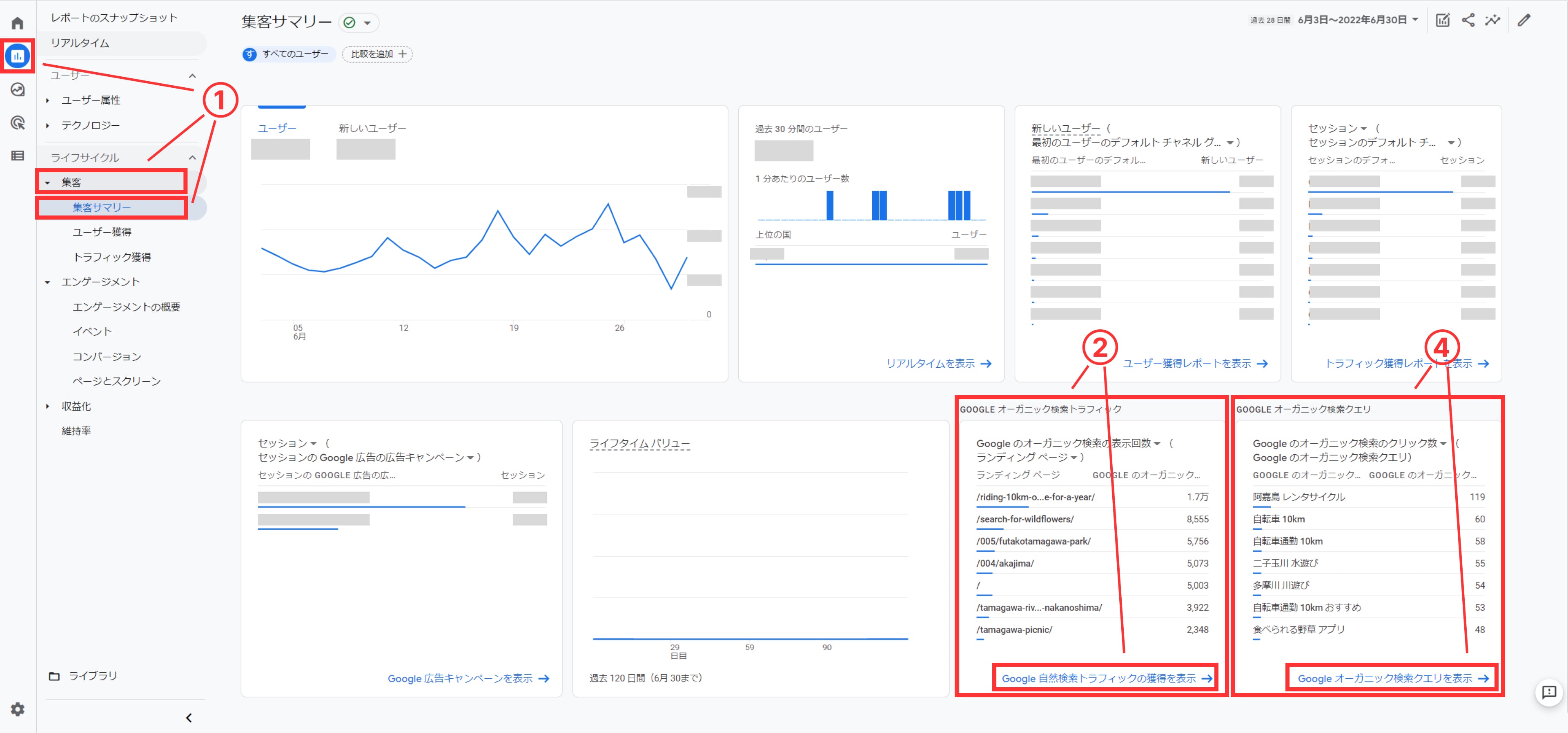1568x733 pixels.
Task: Open the Explore icon in left rail
Action: click(x=18, y=90)
